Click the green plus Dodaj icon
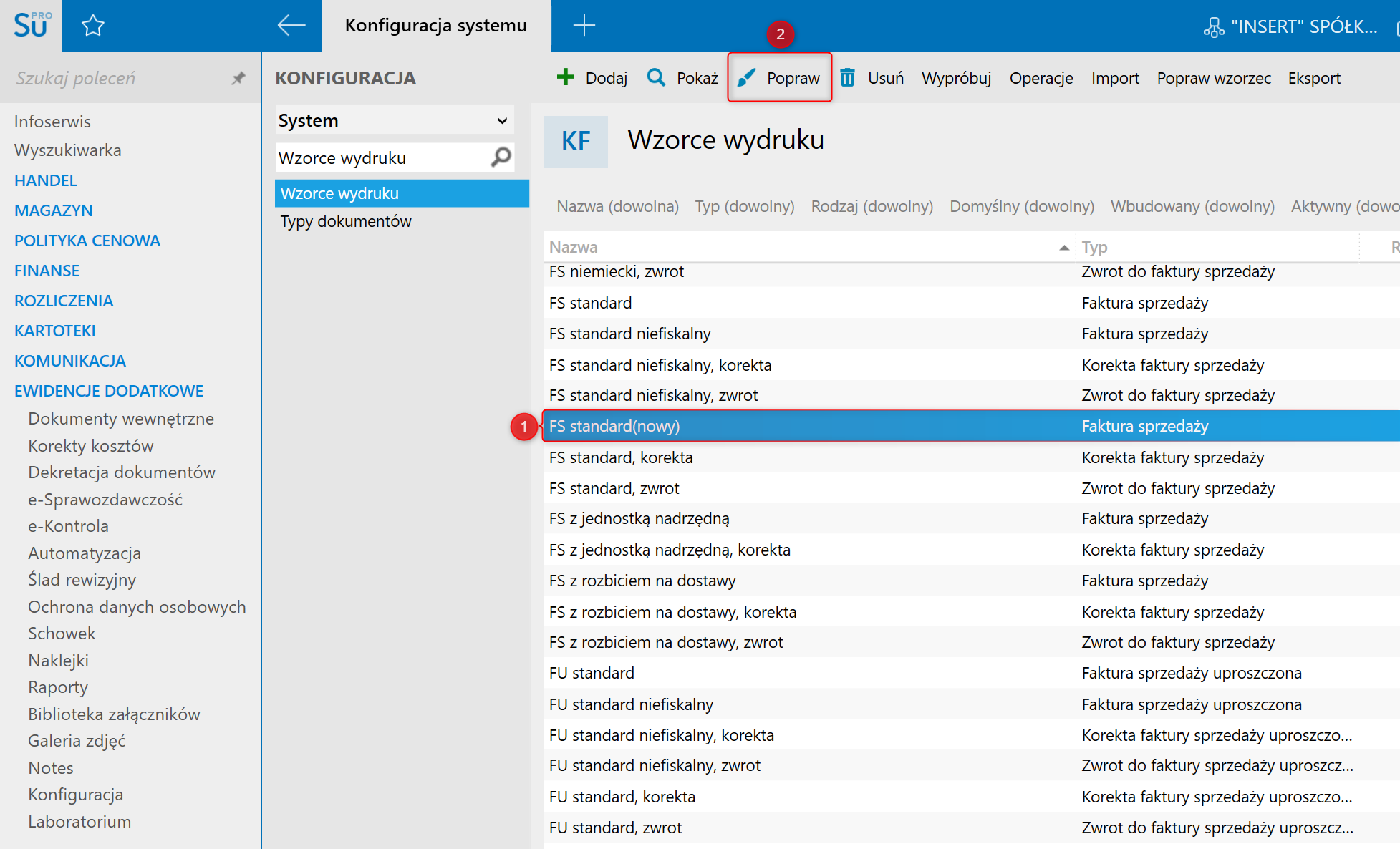This screenshot has width=1400, height=849. [x=566, y=77]
